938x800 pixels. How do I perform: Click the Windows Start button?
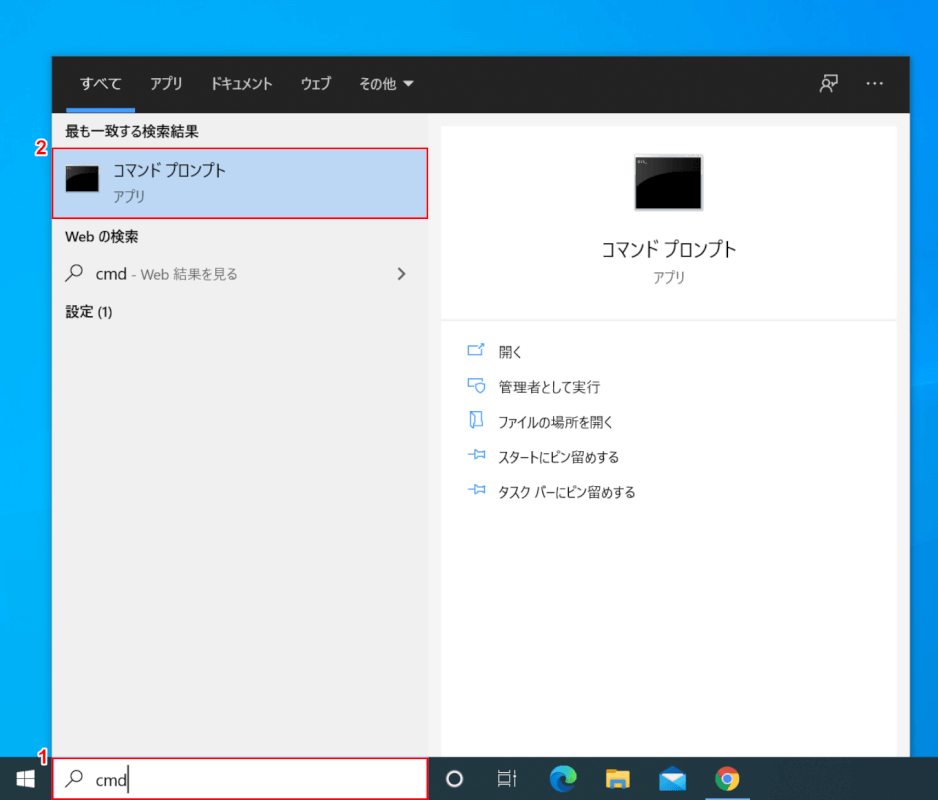pos(25,779)
